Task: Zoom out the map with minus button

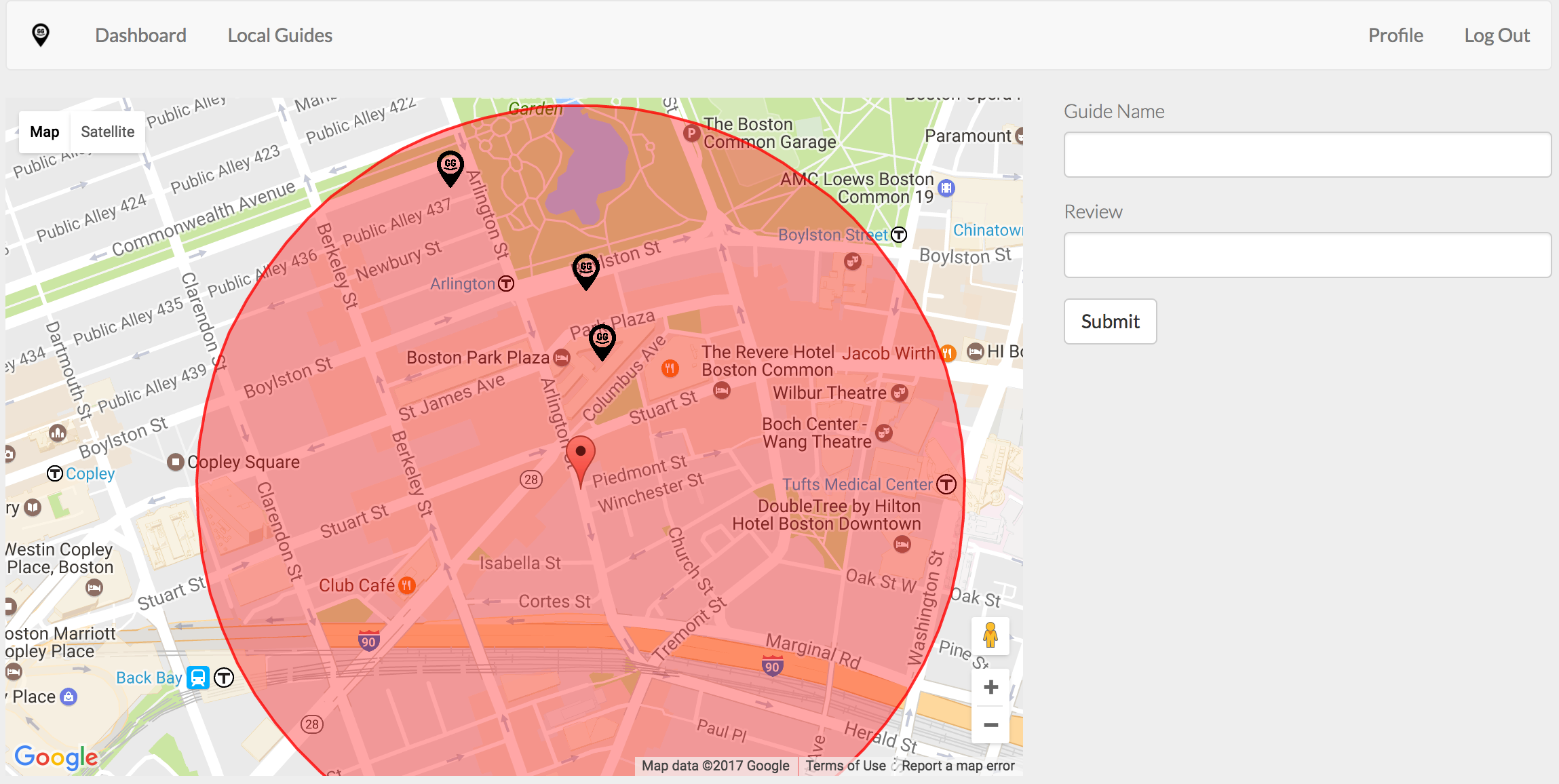Action: pos(990,725)
